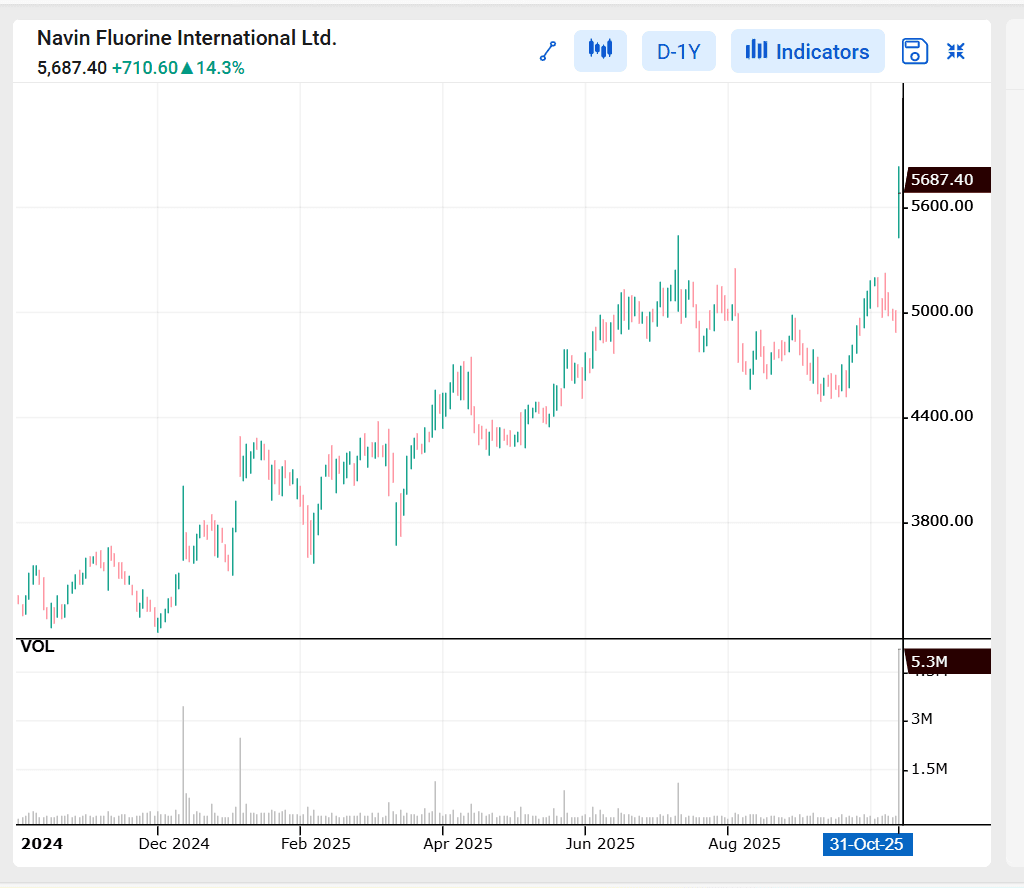Click the Jun 2025 date axis label
Viewport: 1024px width, 888px height.
[600, 844]
